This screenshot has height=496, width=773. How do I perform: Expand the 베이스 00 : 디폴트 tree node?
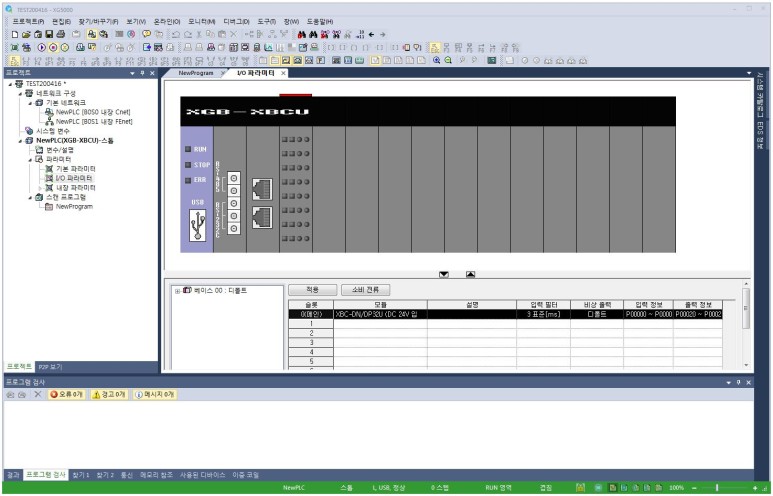(x=177, y=291)
